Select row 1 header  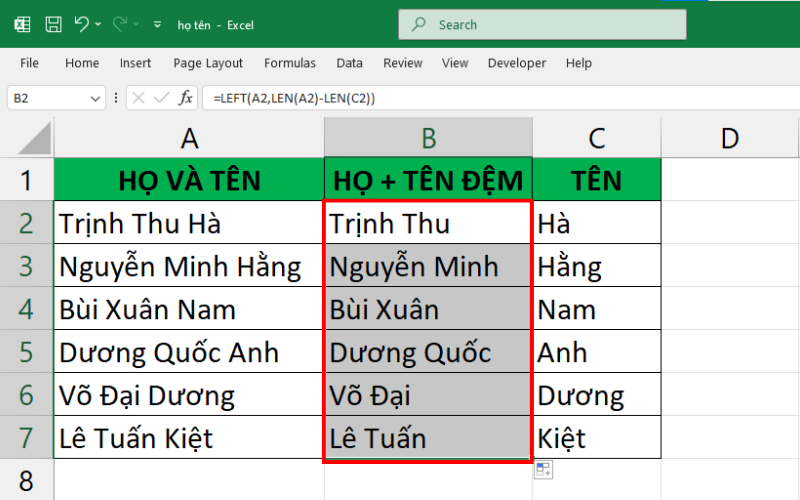click(27, 180)
